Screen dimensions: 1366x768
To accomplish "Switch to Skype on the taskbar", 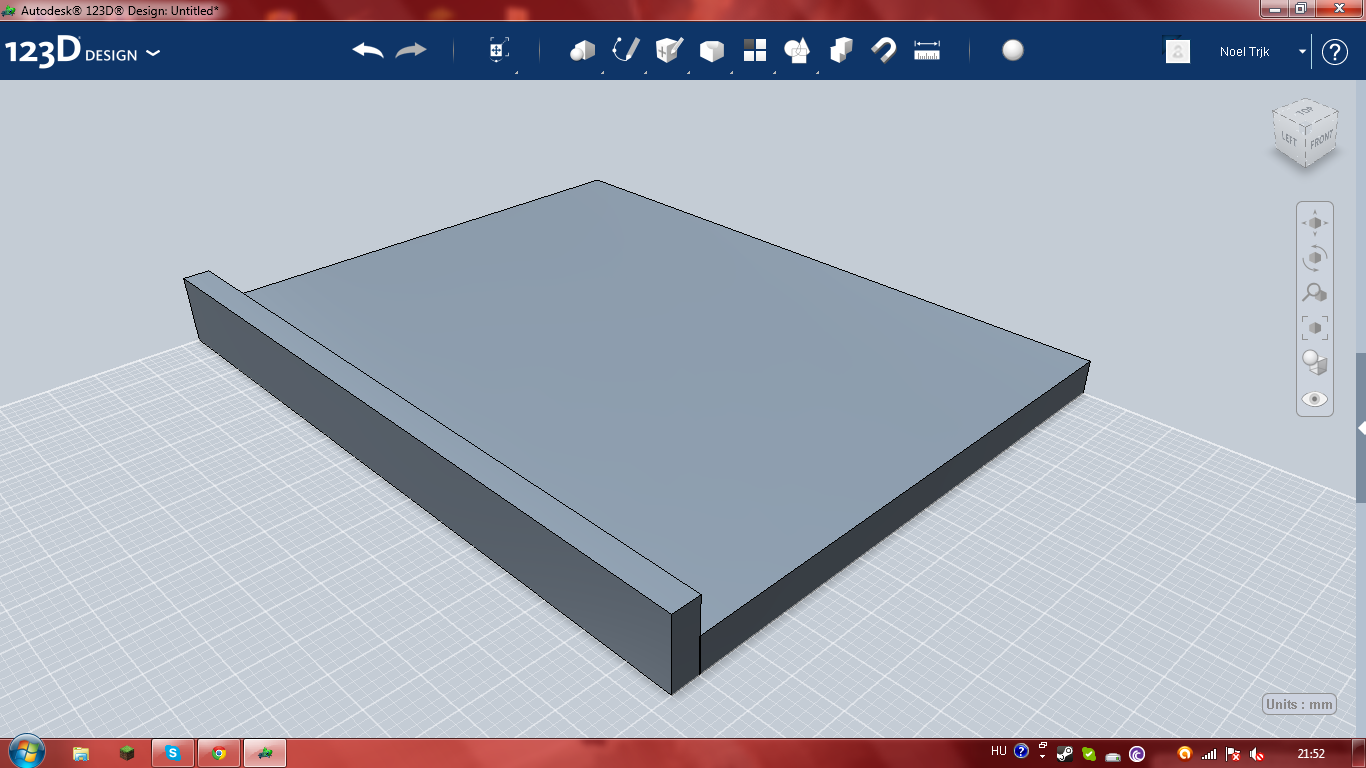I will (173, 753).
